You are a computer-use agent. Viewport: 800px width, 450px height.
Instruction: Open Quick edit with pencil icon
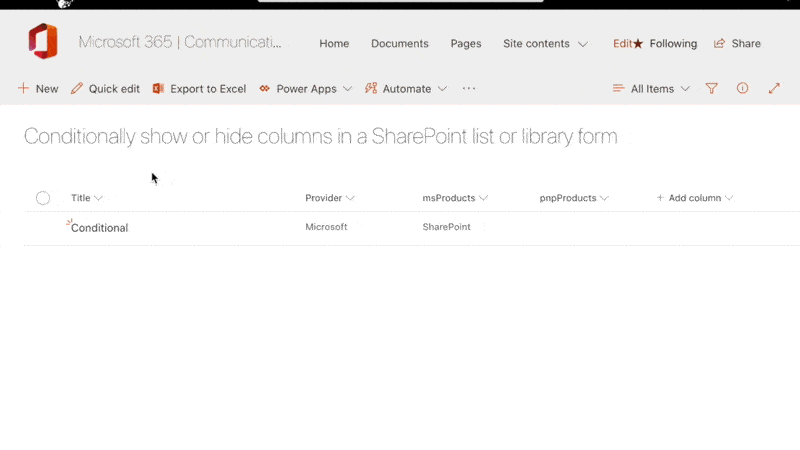(x=105, y=89)
